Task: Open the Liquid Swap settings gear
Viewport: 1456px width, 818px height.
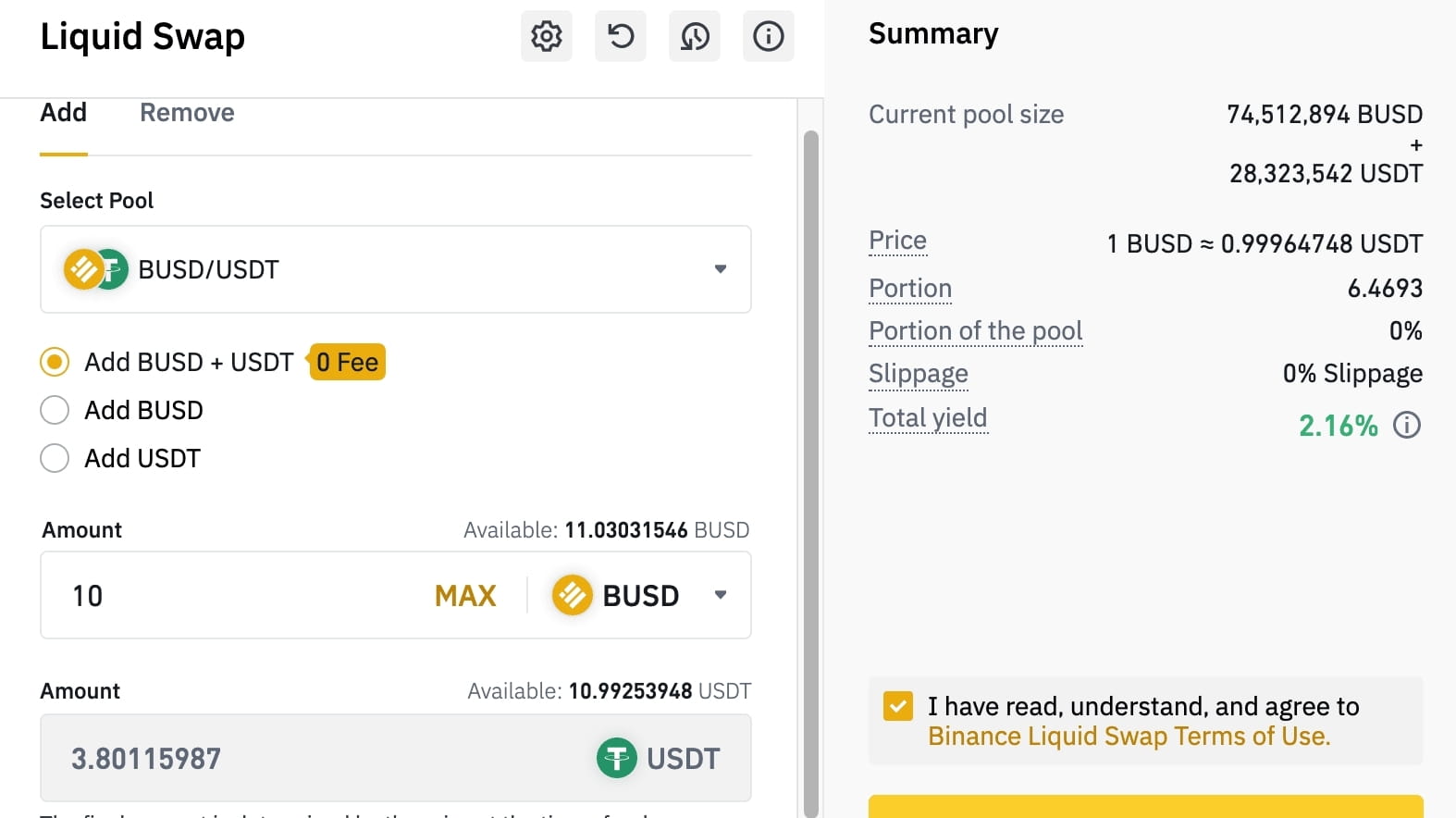Action: pyautogui.click(x=546, y=36)
